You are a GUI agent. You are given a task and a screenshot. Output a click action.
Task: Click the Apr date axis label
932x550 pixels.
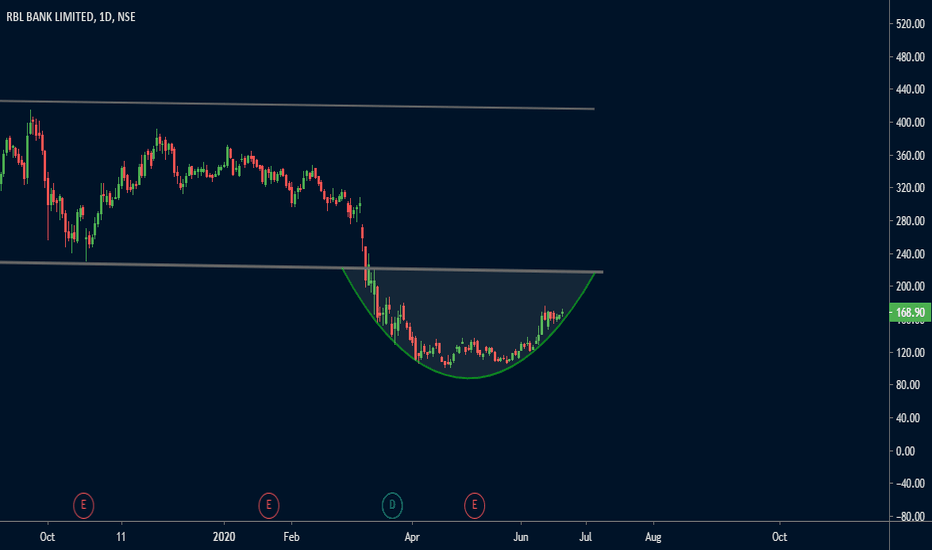(412, 537)
